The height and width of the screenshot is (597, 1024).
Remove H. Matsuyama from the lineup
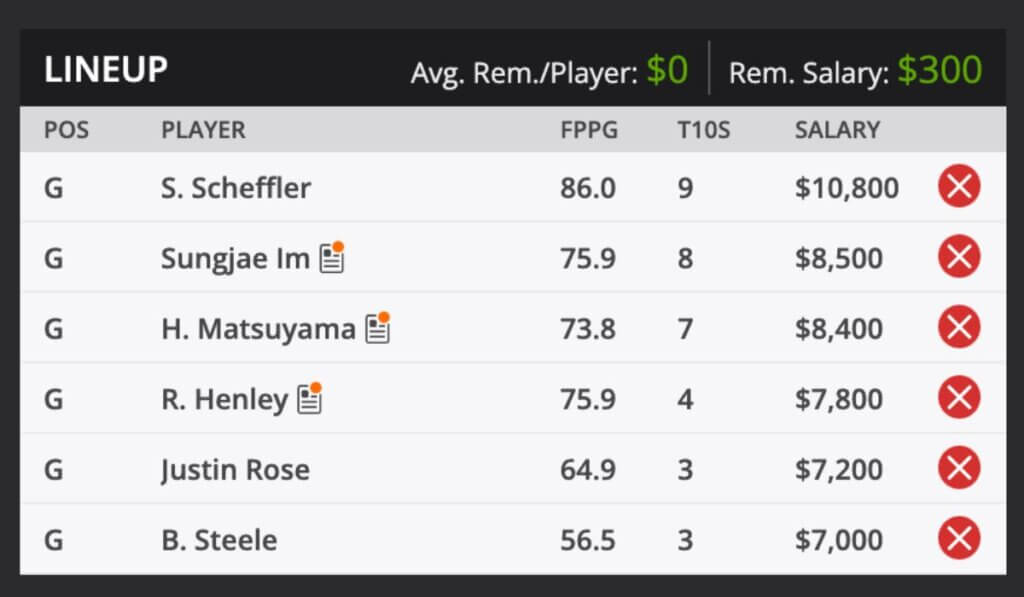[960, 328]
